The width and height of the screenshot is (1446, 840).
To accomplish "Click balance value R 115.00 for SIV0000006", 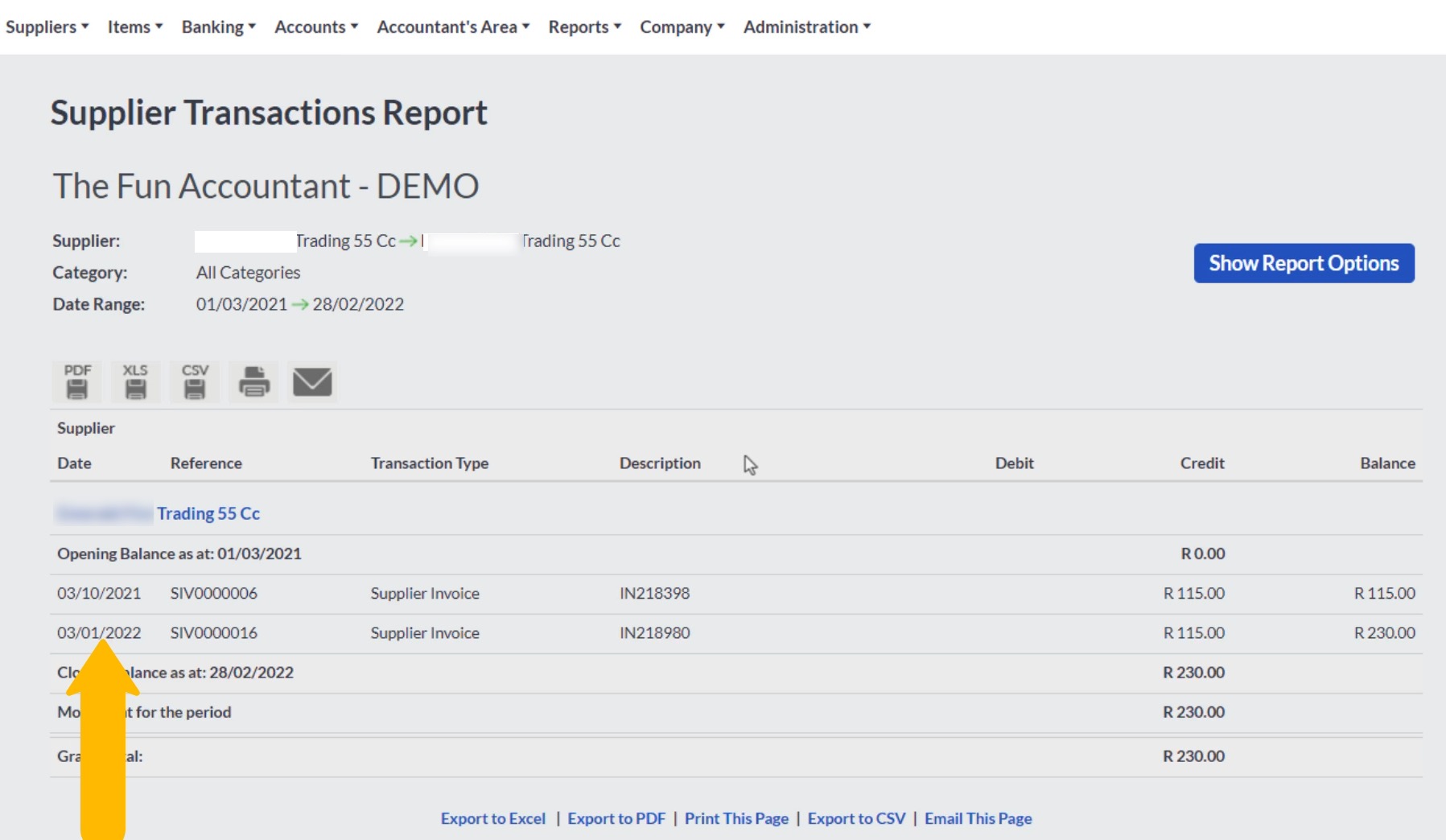I will pos(1384,593).
